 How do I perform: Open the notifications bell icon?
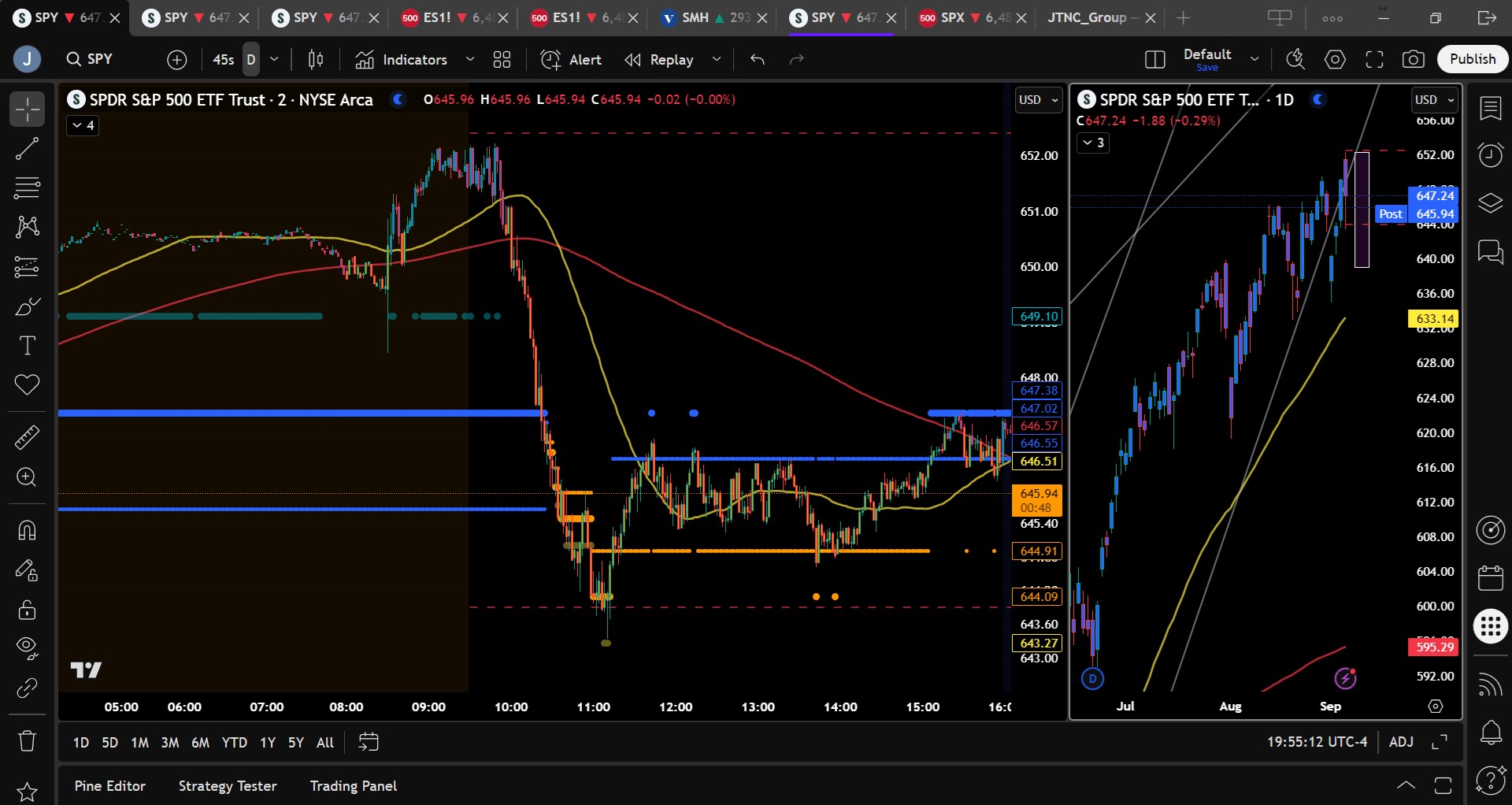[x=1491, y=733]
